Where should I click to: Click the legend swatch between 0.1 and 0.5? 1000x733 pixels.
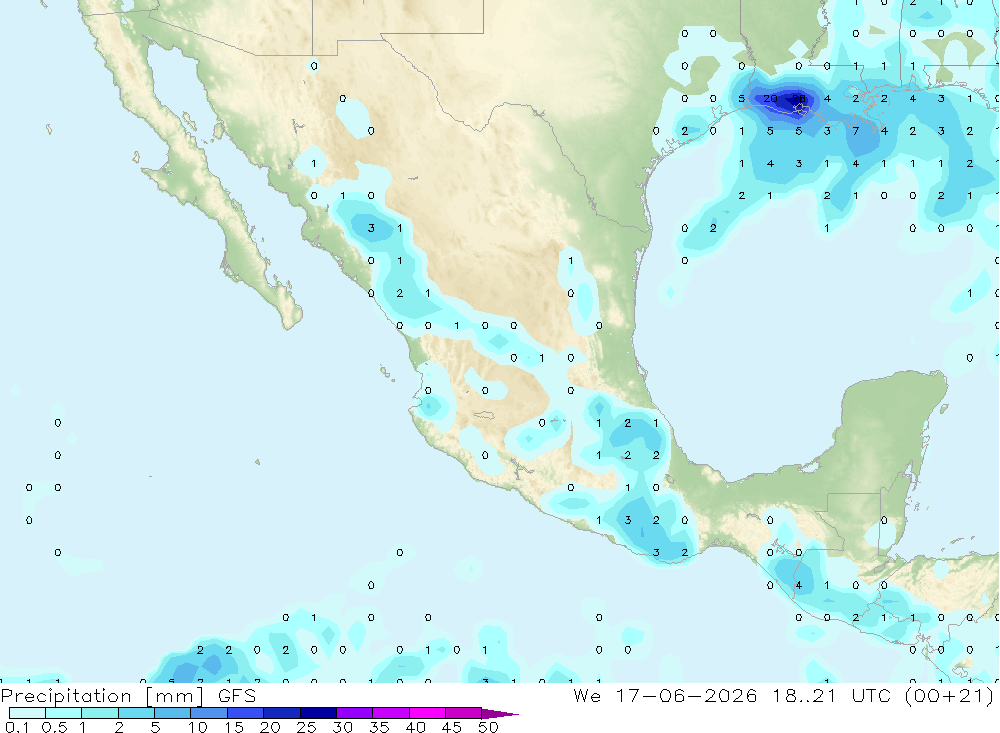coord(27,713)
